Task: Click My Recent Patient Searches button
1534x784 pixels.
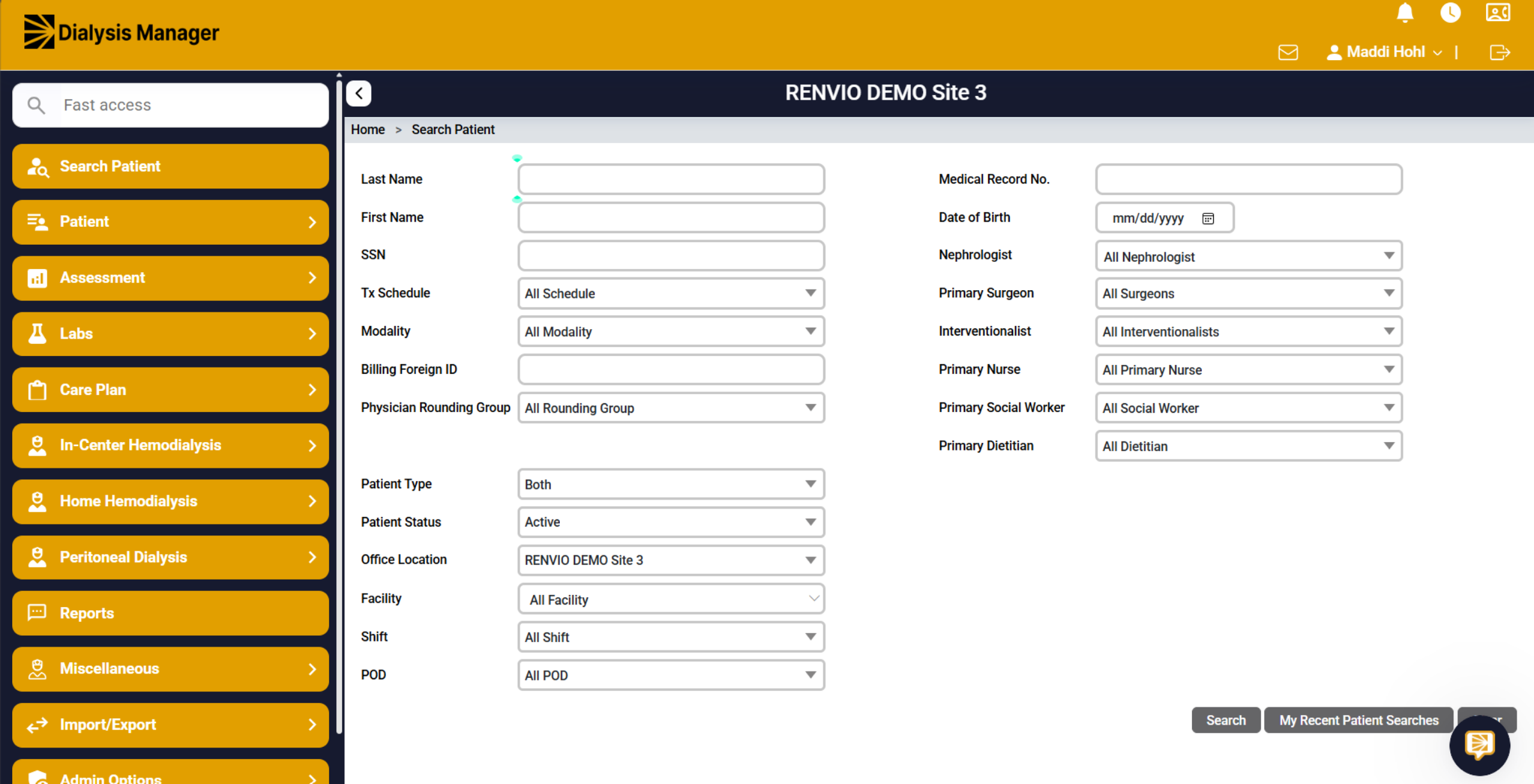Action: point(1359,720)
